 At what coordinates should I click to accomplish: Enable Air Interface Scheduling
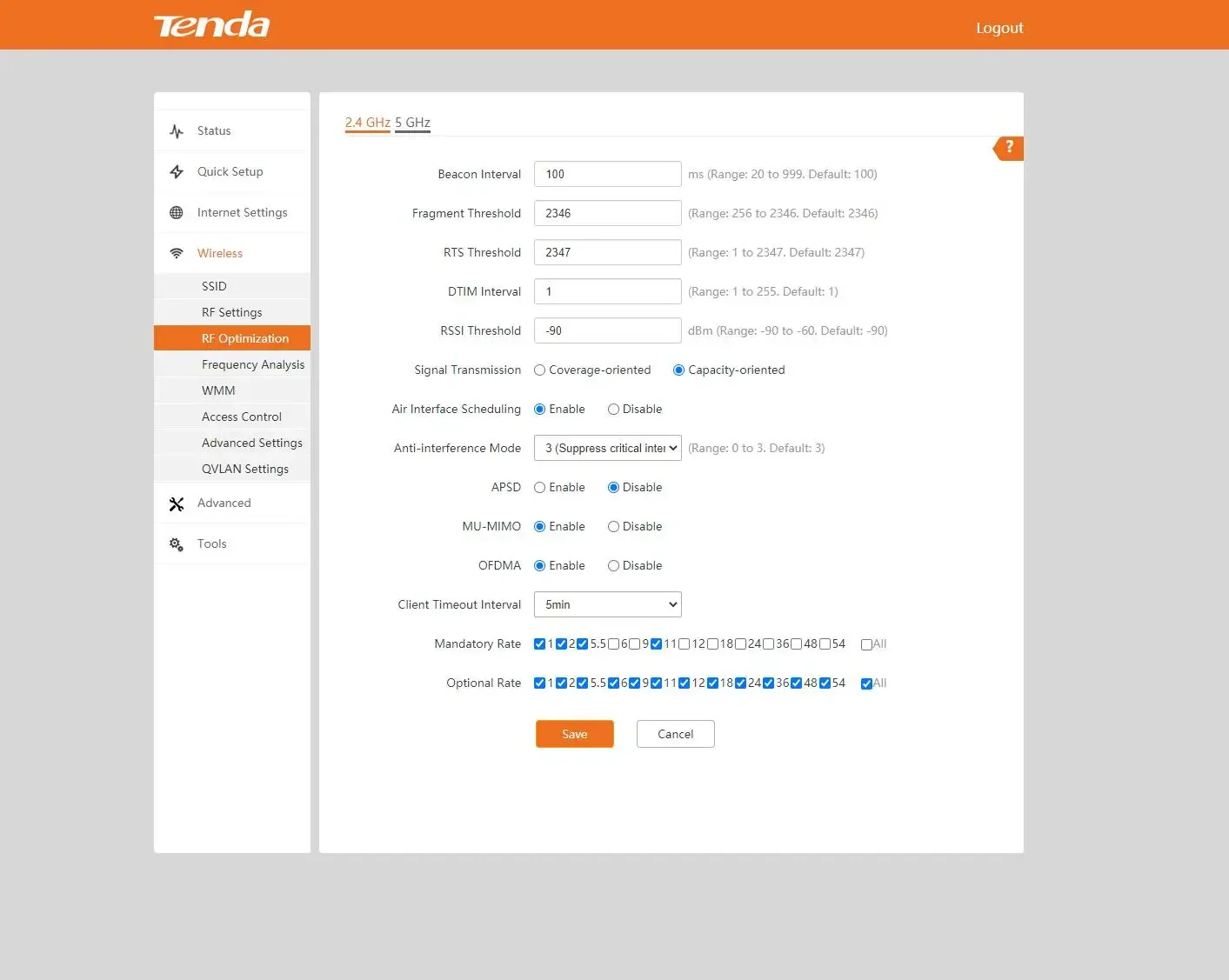pyautogui.click(x=540, y=410)
